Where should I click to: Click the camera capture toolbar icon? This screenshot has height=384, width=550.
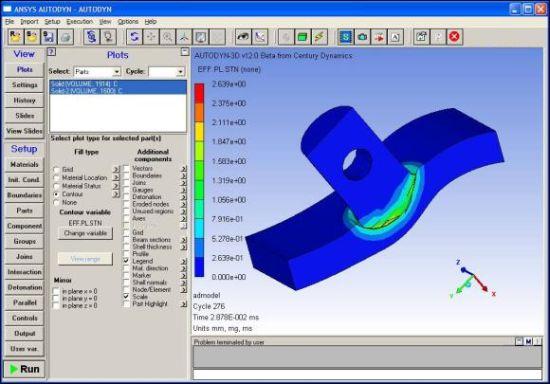pos(362,37)
